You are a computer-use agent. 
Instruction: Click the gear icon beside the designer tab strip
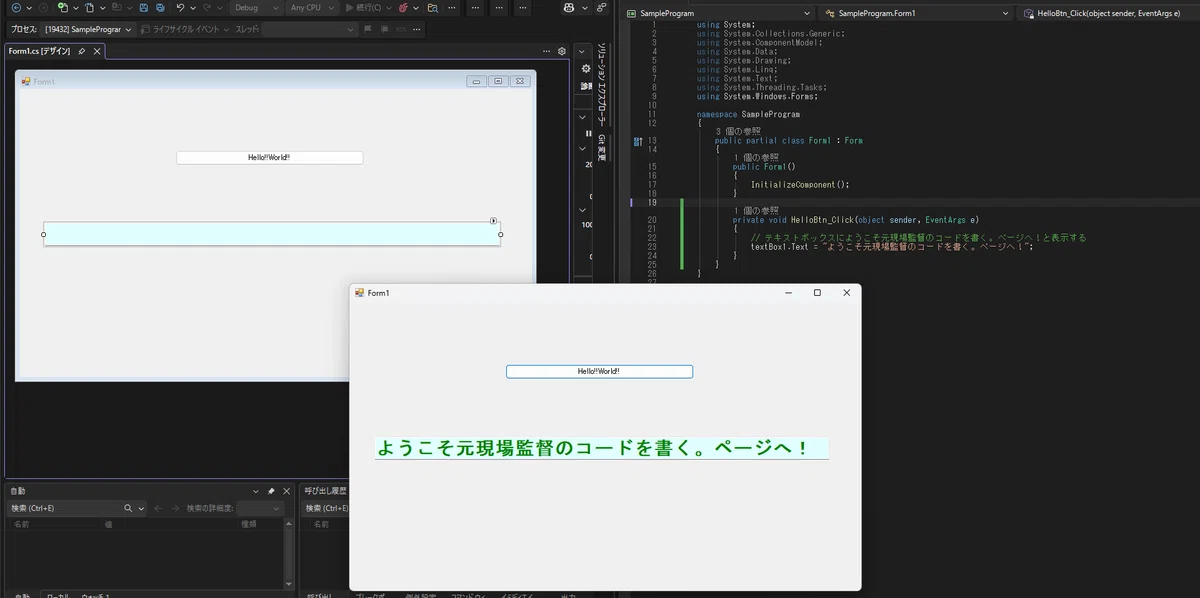[562, 51]
